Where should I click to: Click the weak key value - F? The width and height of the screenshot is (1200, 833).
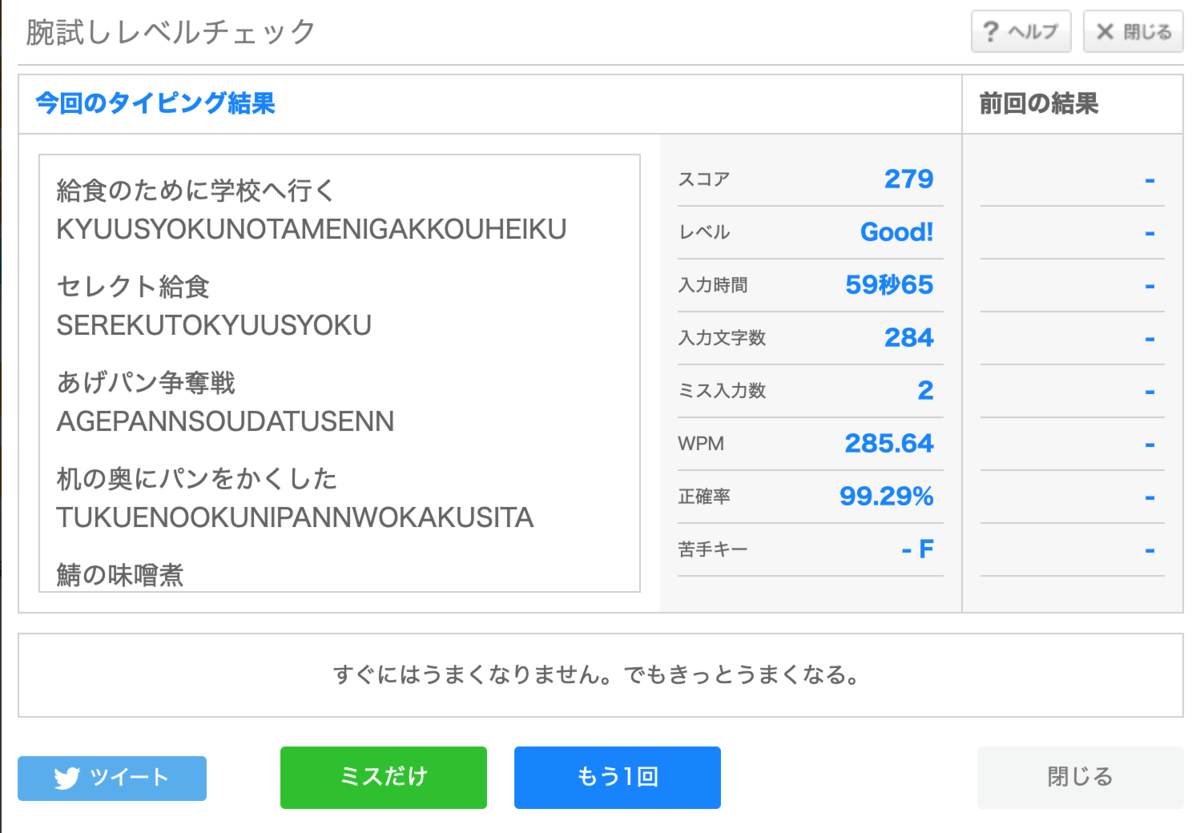(x=917, y=549)
